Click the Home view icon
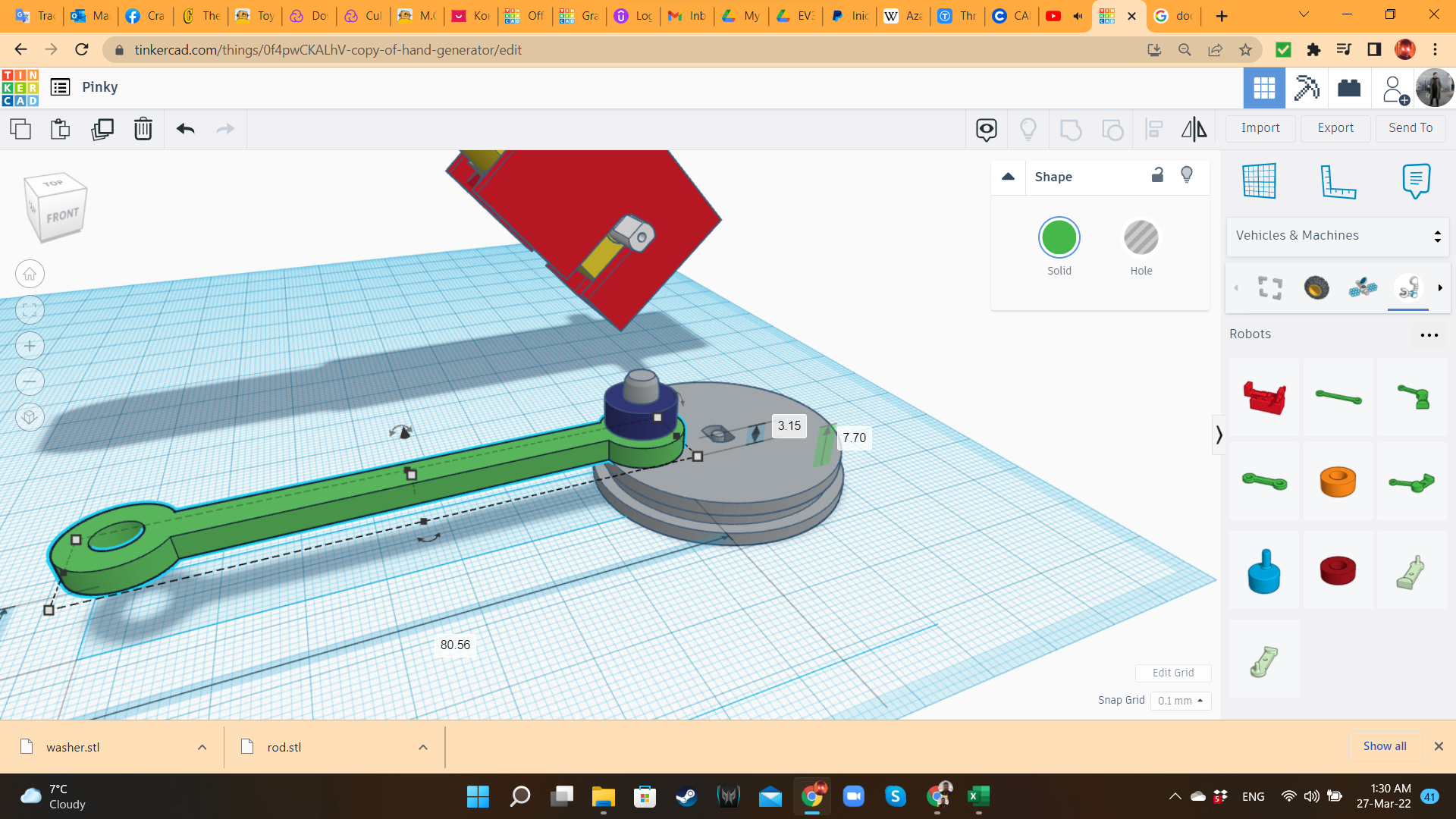The image size is (1456, 819). click(30, 274)
